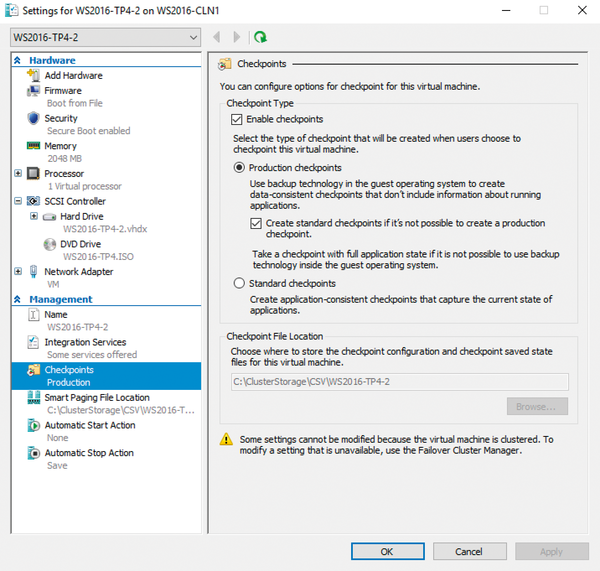
Task: Select the Production checkpoints radio button
Action: click(x=239, y=168)
